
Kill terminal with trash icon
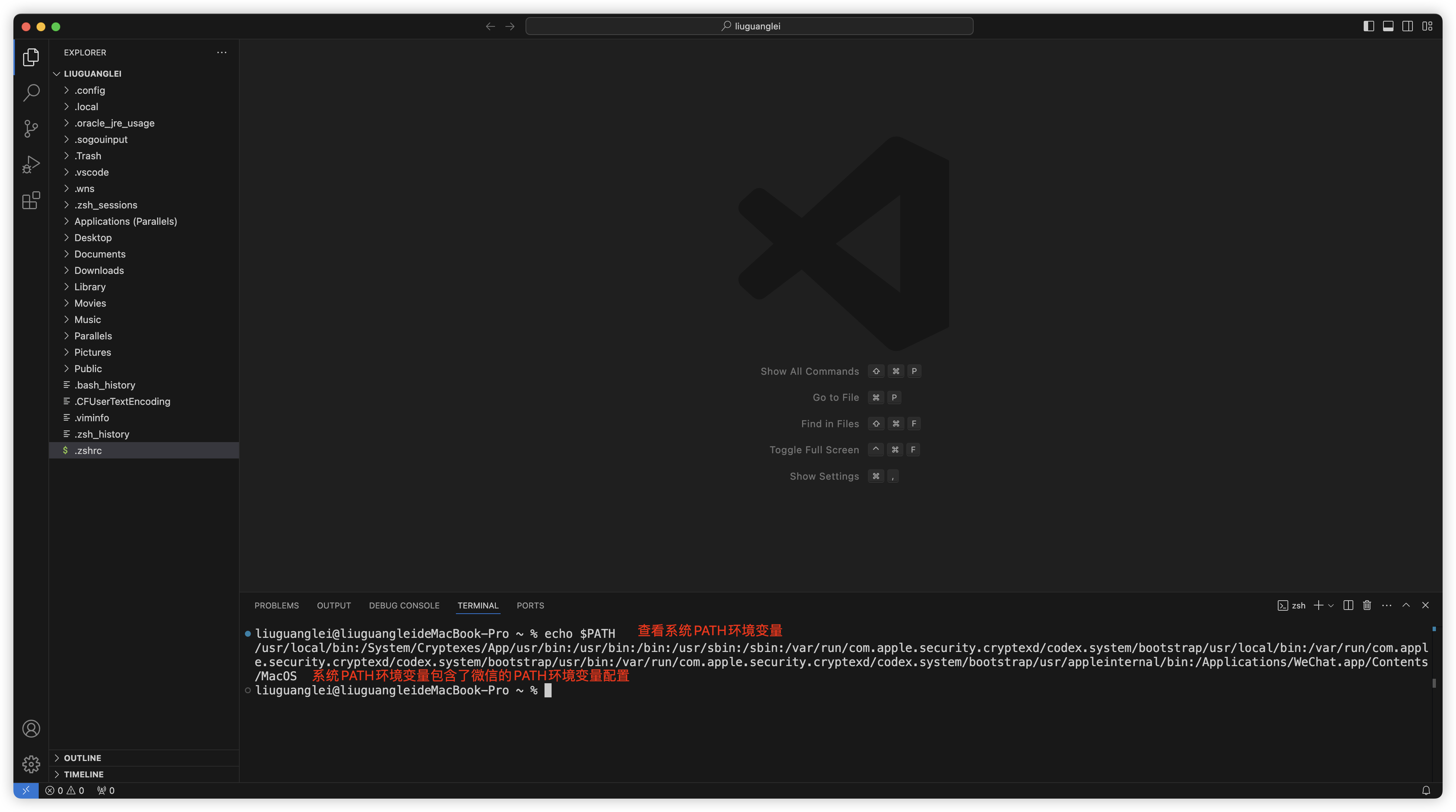tap(1367, 605)
